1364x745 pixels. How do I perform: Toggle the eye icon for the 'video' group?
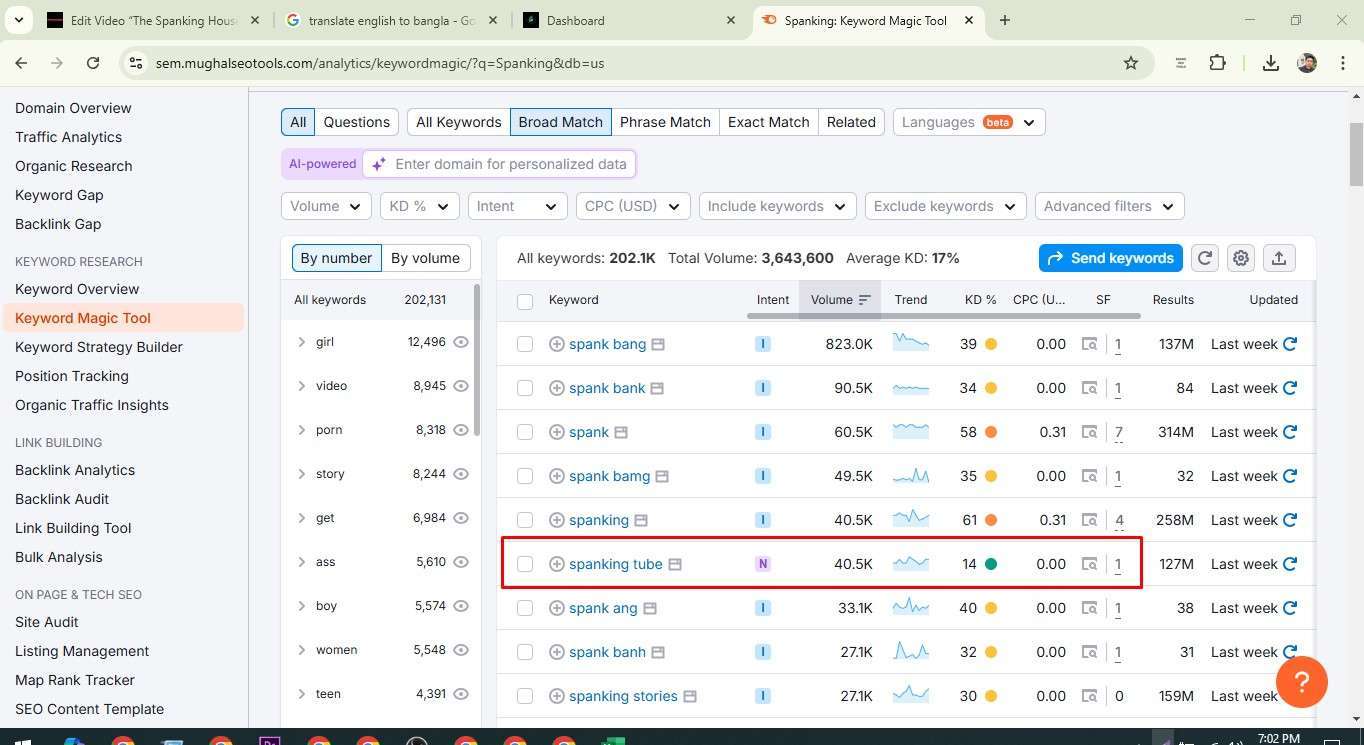pos(461,386)
